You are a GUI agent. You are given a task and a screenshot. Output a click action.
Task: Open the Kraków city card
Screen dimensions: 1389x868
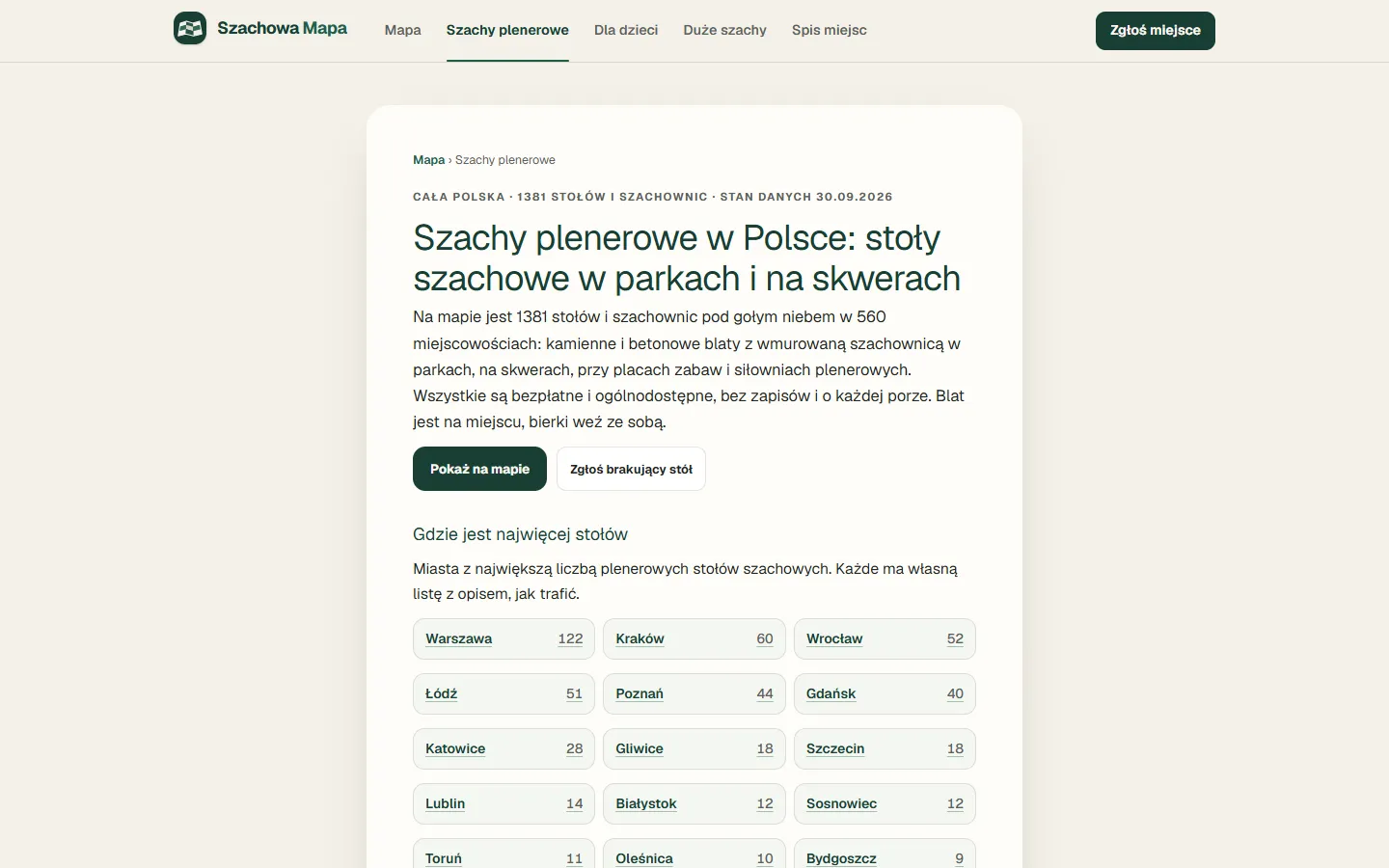tap(694, 638)
